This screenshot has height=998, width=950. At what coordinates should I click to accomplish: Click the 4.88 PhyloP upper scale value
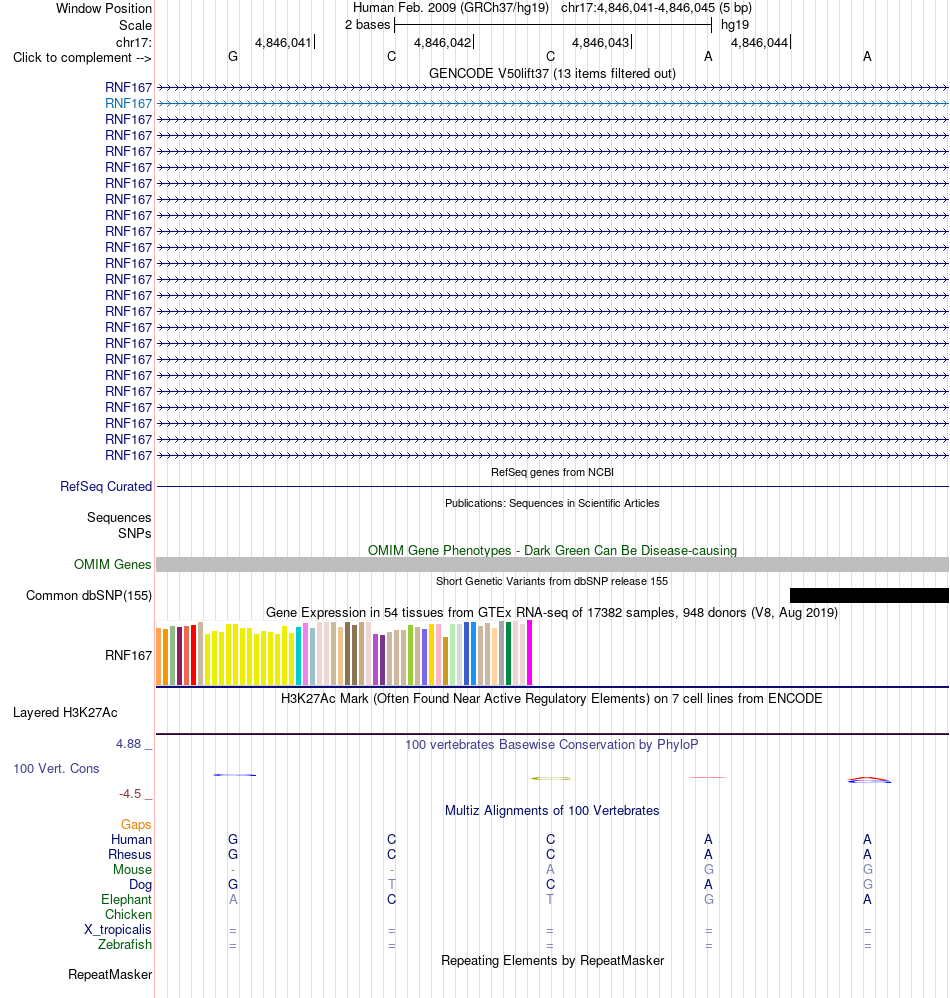(129, 743)
